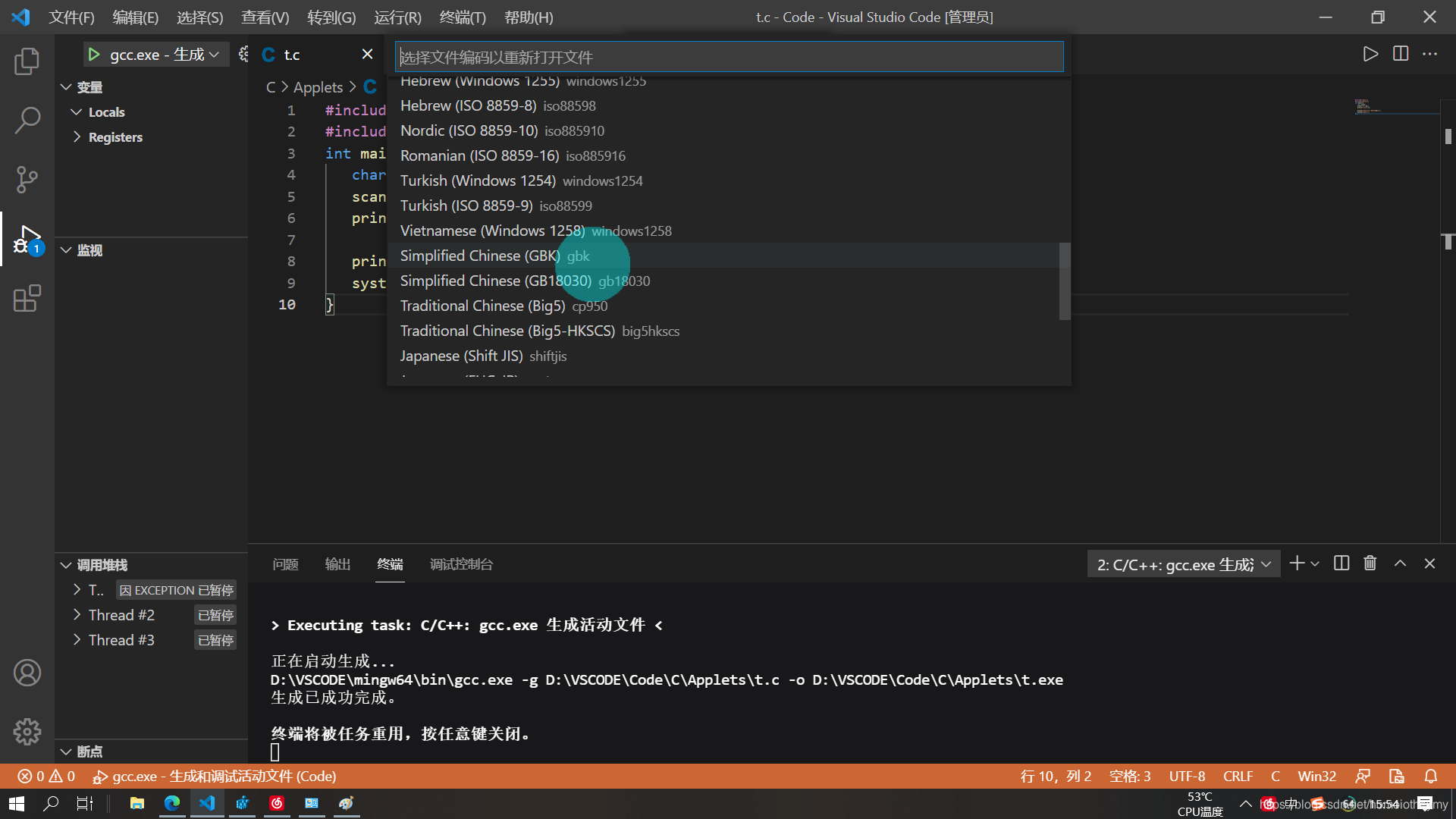Open the Extensions view icon
This screenshot has height=819, width=1456.
pos(27,299)
